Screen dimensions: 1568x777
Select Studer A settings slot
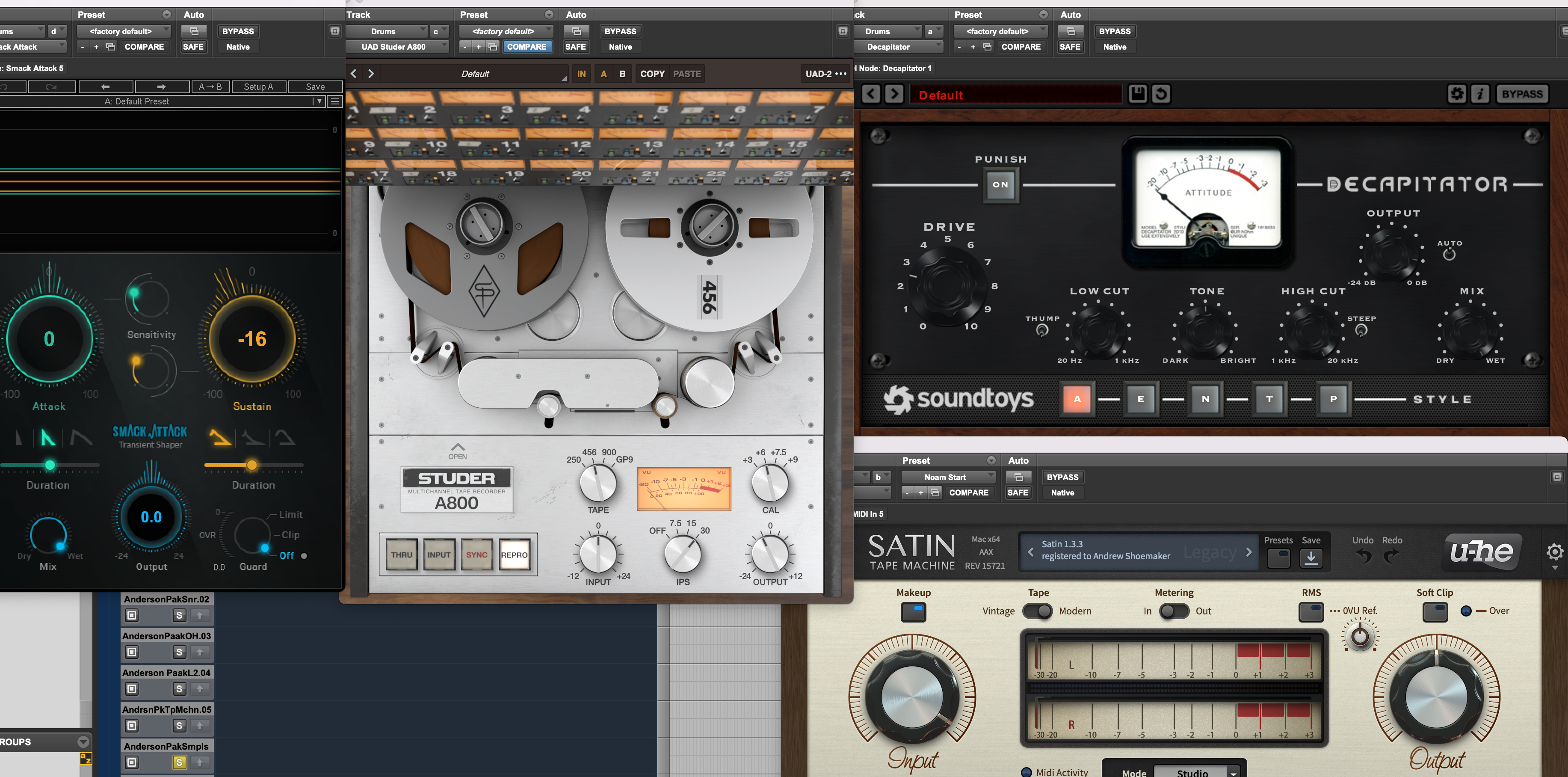(604, 74)
